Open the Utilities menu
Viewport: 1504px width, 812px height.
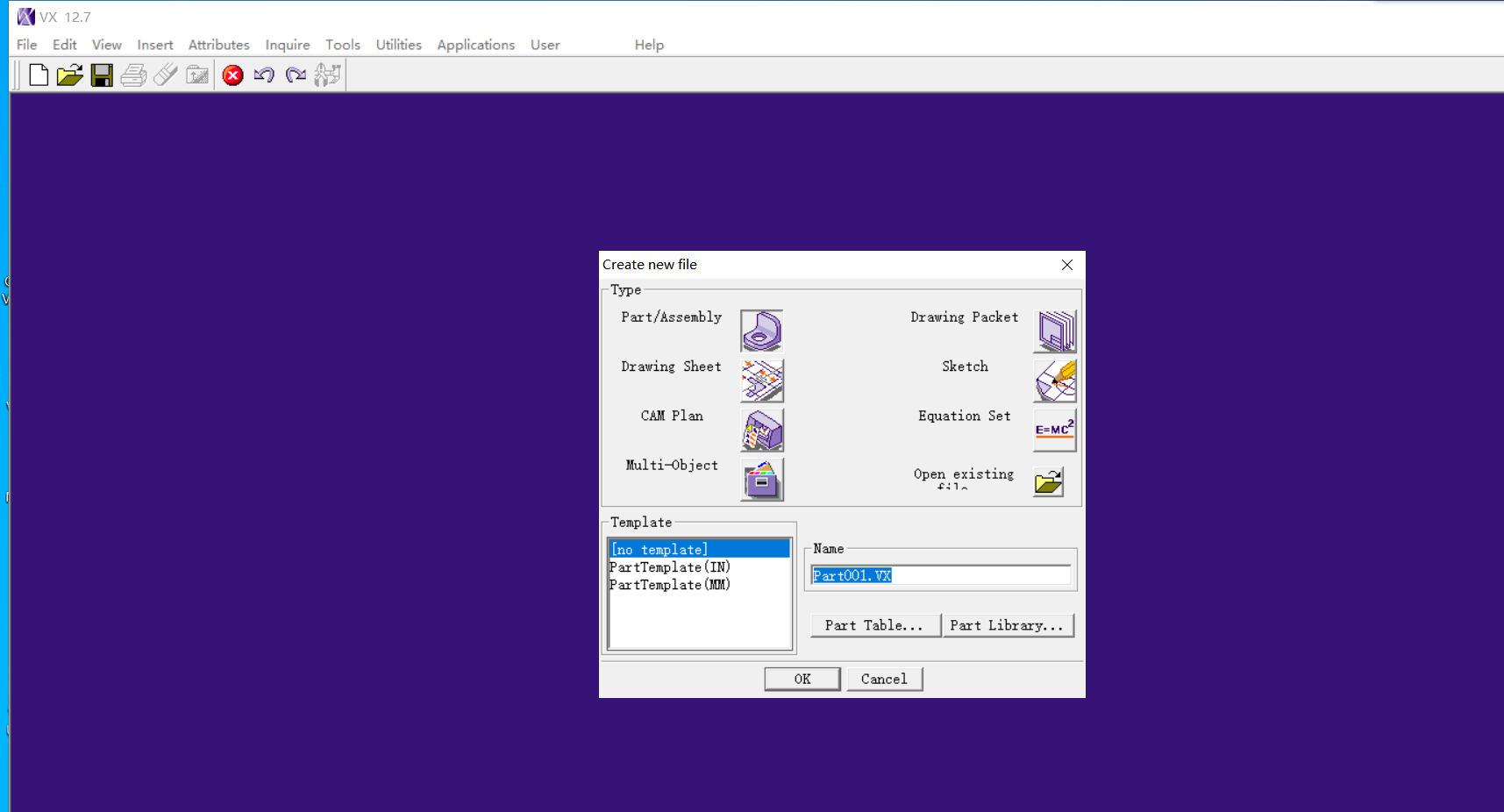click(398, 45)
